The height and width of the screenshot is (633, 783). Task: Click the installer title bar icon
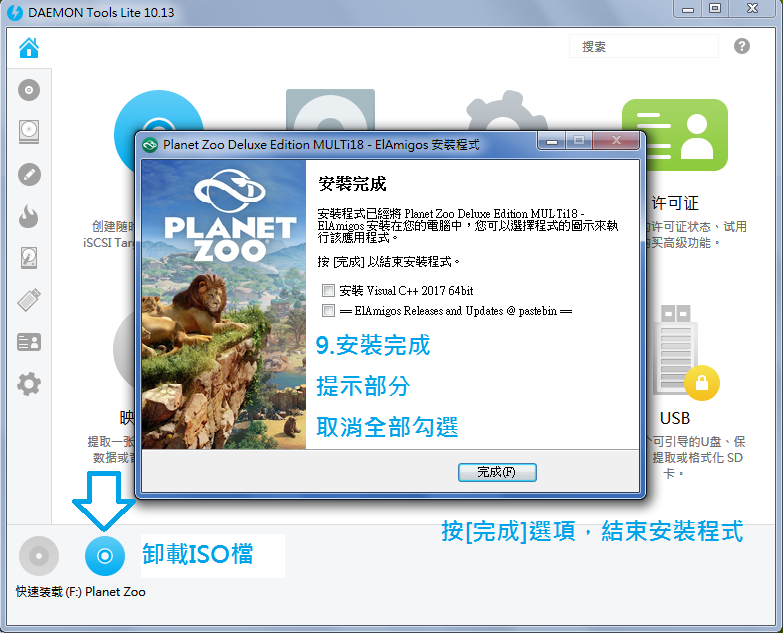tap(150, 145)
